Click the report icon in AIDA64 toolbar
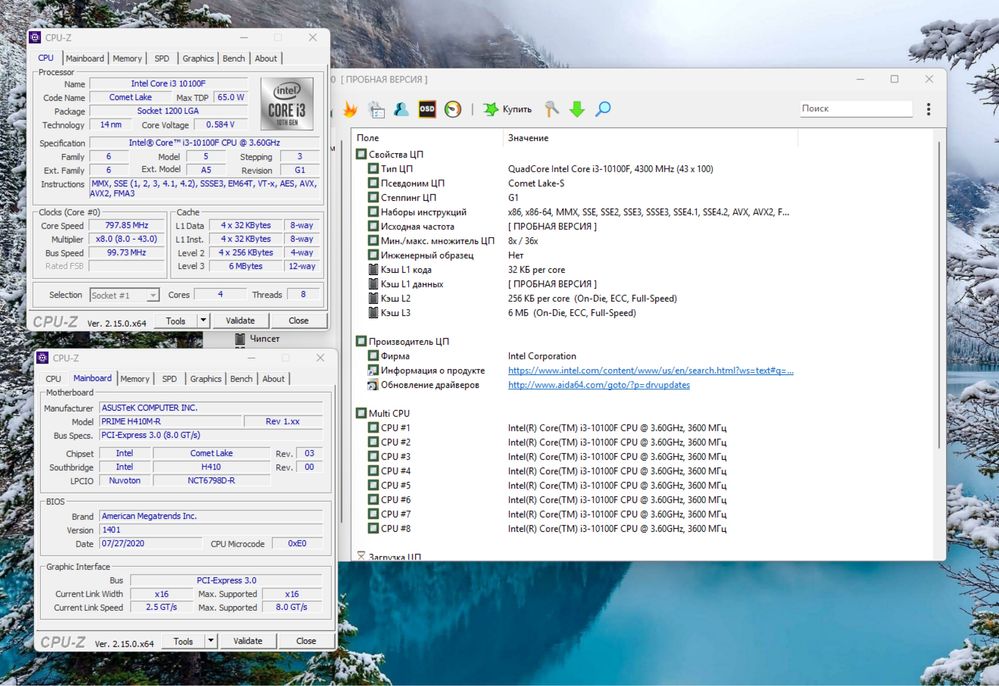Image resolution: width=999 pixels, height=686 pixels. [x=377, y=110]
